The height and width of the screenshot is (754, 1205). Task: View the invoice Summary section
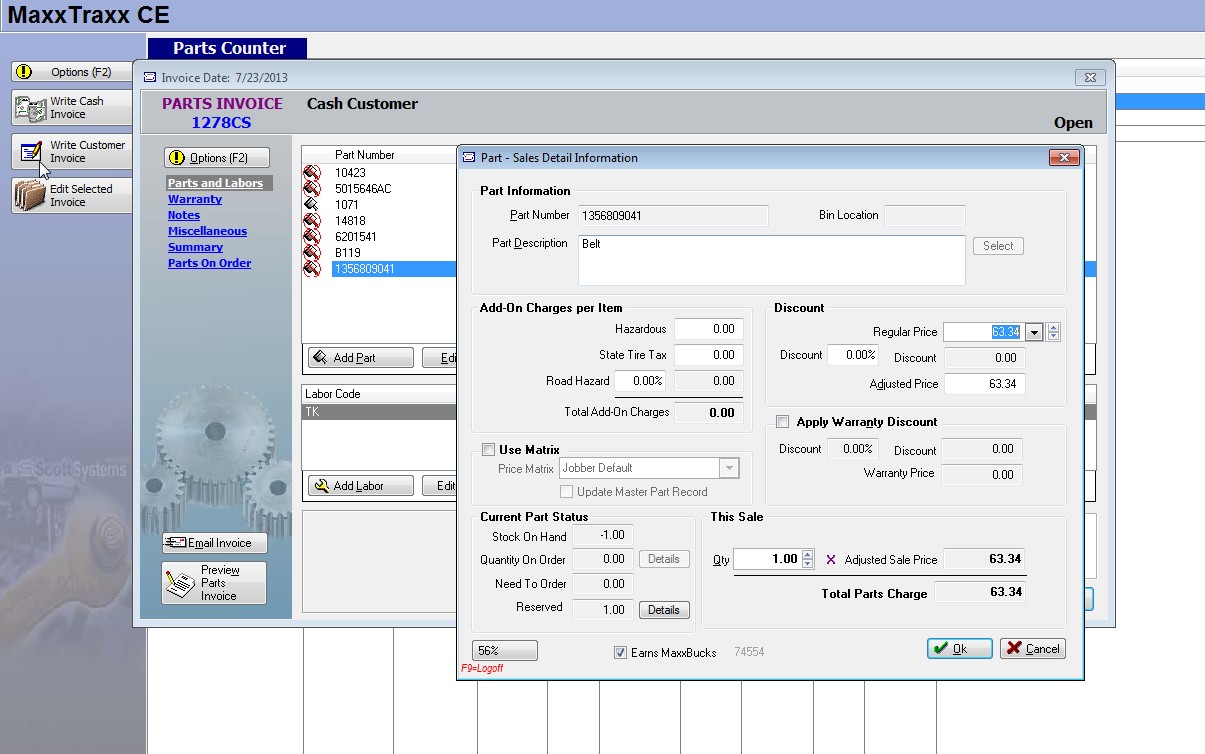195,247
